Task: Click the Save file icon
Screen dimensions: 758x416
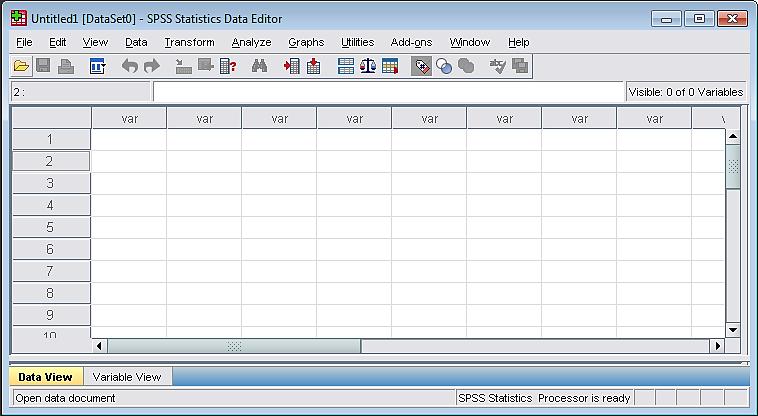Action: point(44,66)
